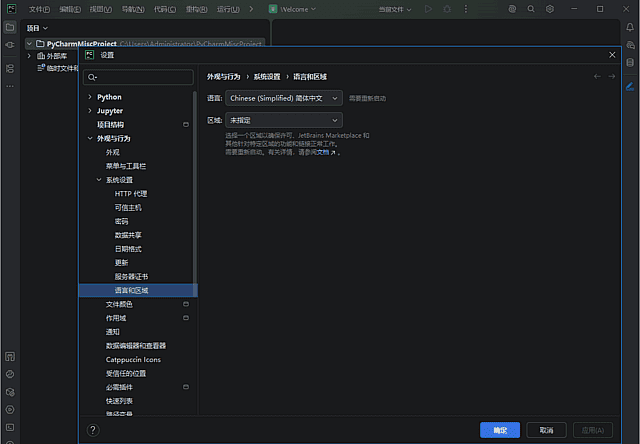Close the settings dialog with X
The width and height of the screenshot is (640, 444).
coord(612,55)
